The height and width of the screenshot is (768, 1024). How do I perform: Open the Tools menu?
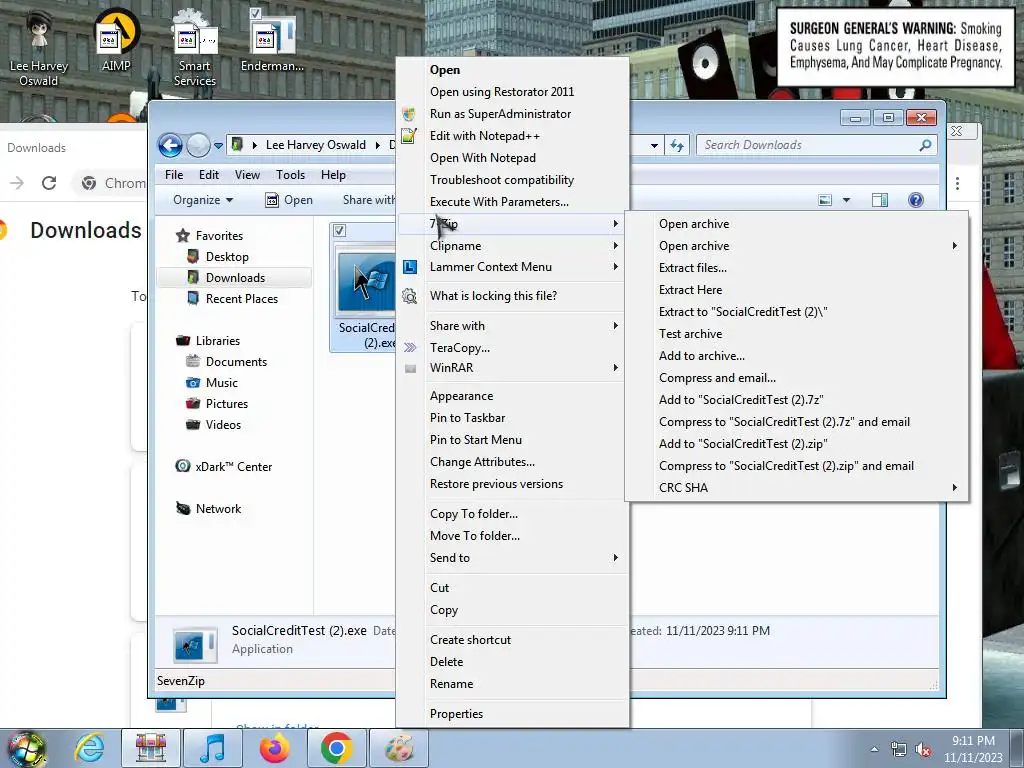290,174
